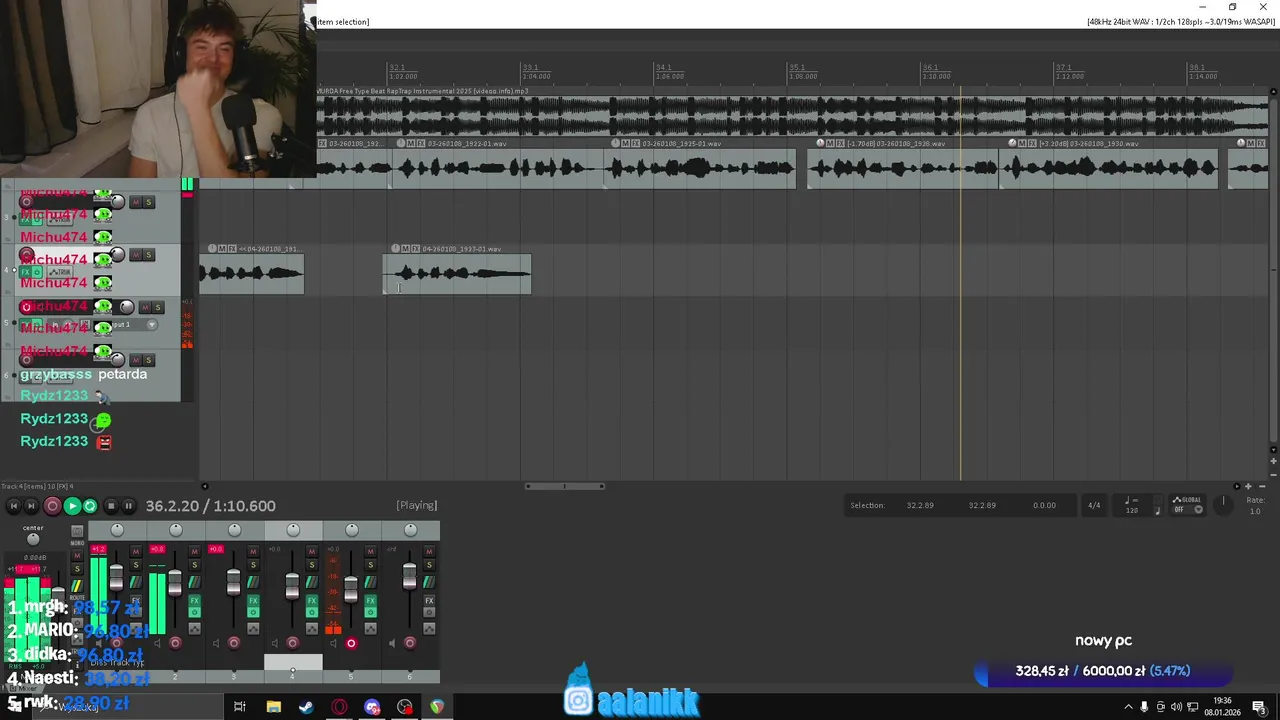Arm recording on mixer channel 2
The image size is (1280, 720).
click(175, 643)
